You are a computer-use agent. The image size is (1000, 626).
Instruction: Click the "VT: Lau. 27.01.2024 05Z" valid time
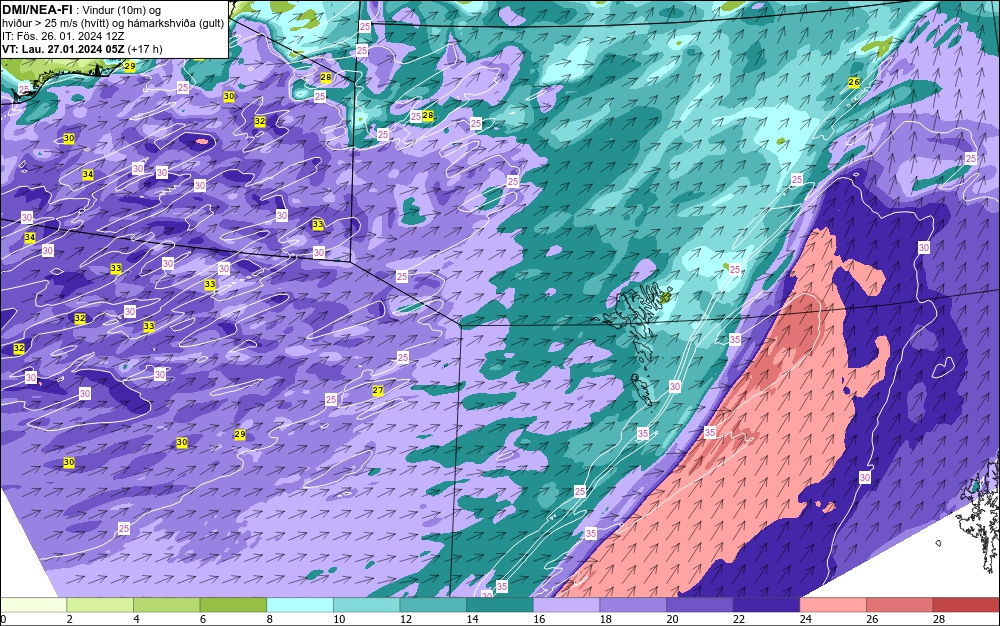(63, 49)
